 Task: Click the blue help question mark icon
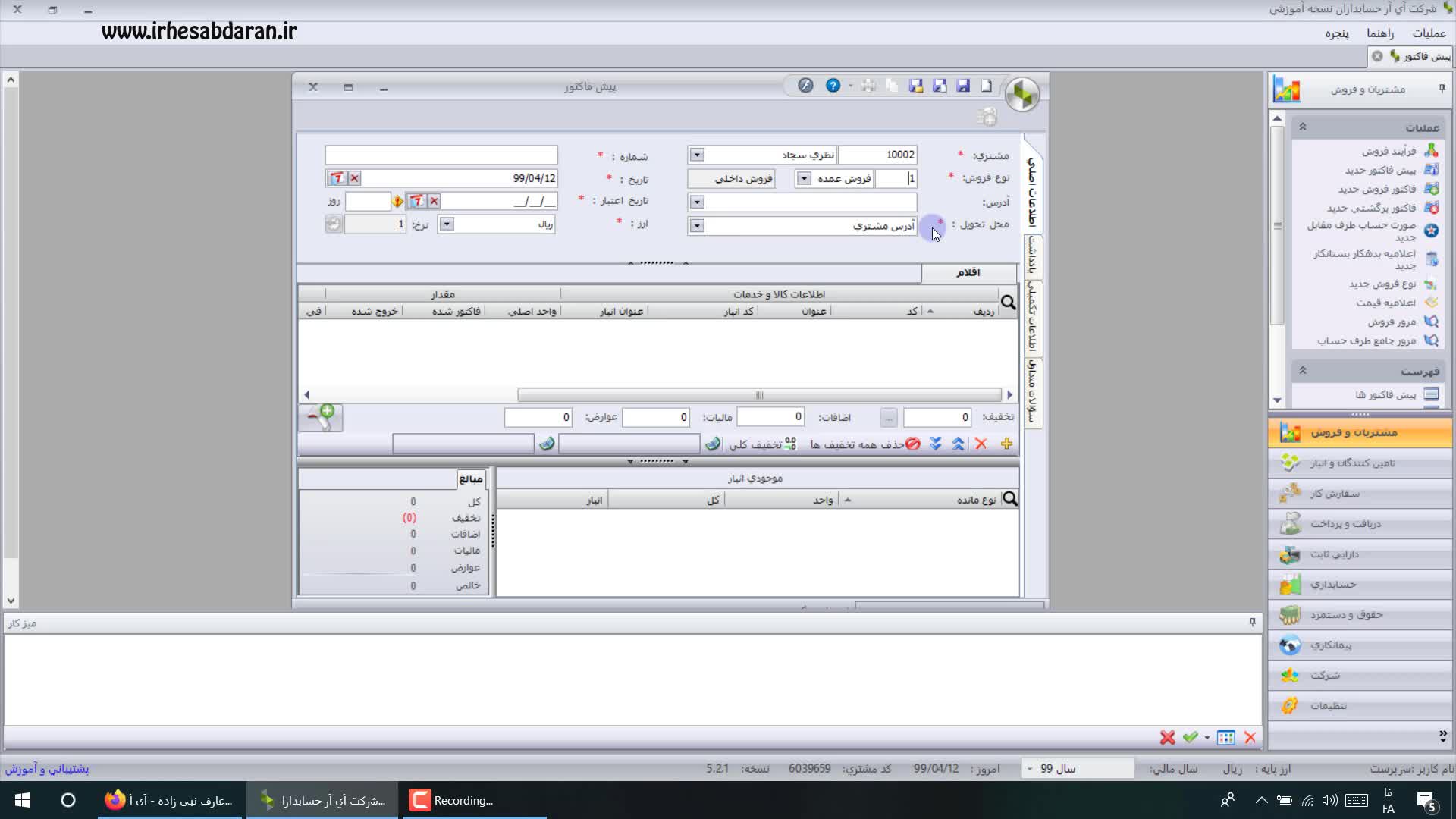(x=833, y=86)
